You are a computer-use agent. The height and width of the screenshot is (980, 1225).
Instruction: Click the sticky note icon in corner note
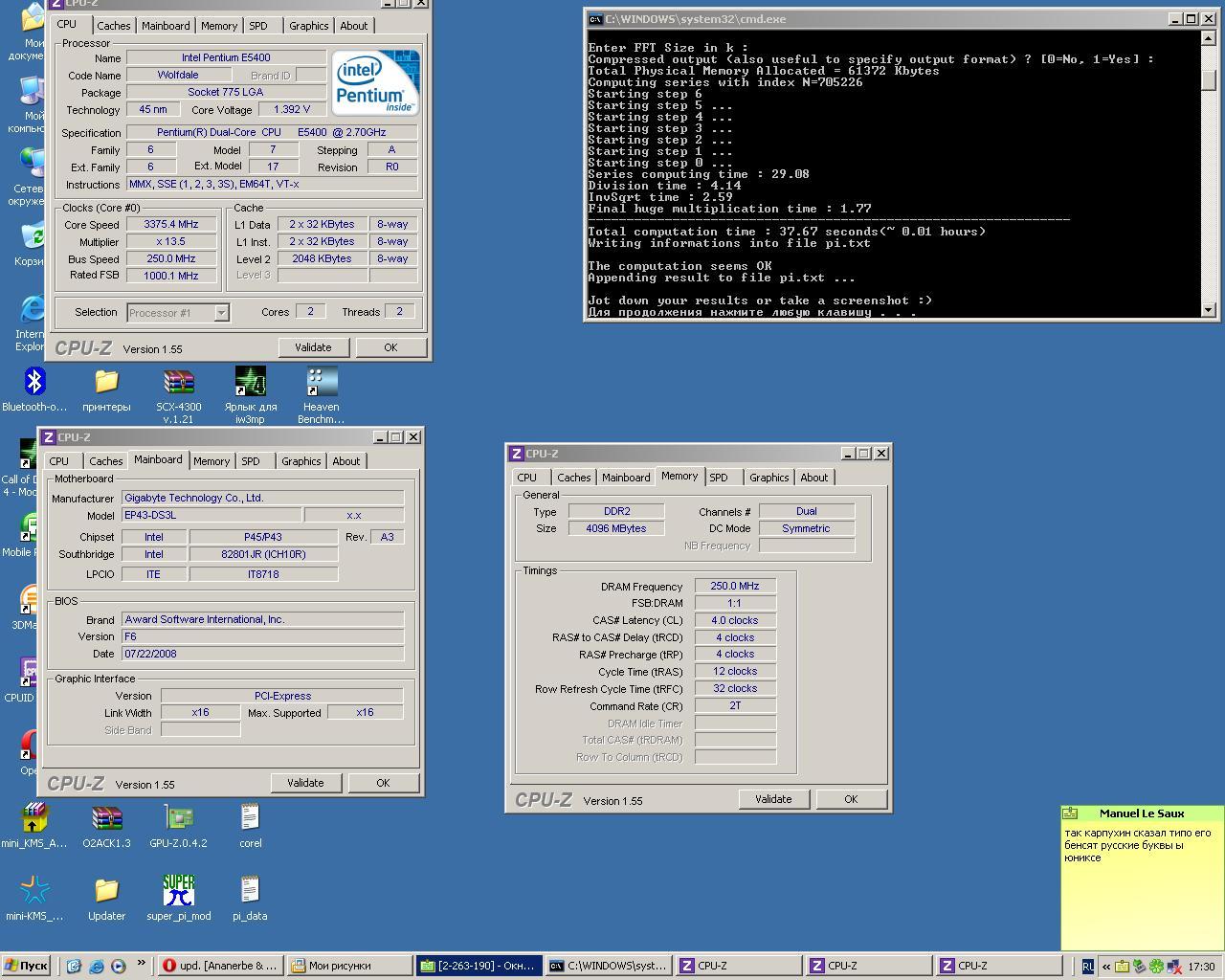(x=1070, y=813)
